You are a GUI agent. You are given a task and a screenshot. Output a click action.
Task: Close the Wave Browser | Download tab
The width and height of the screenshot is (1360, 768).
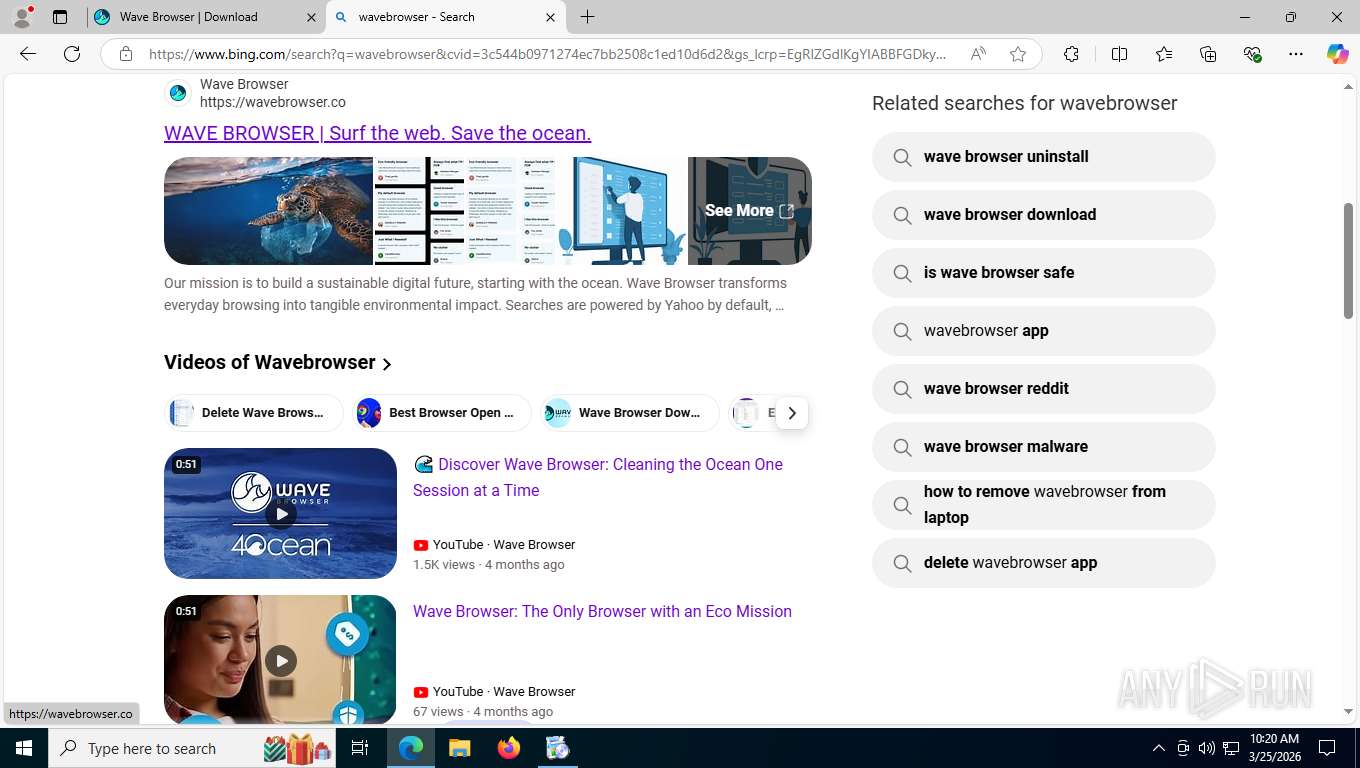point(311,17)
